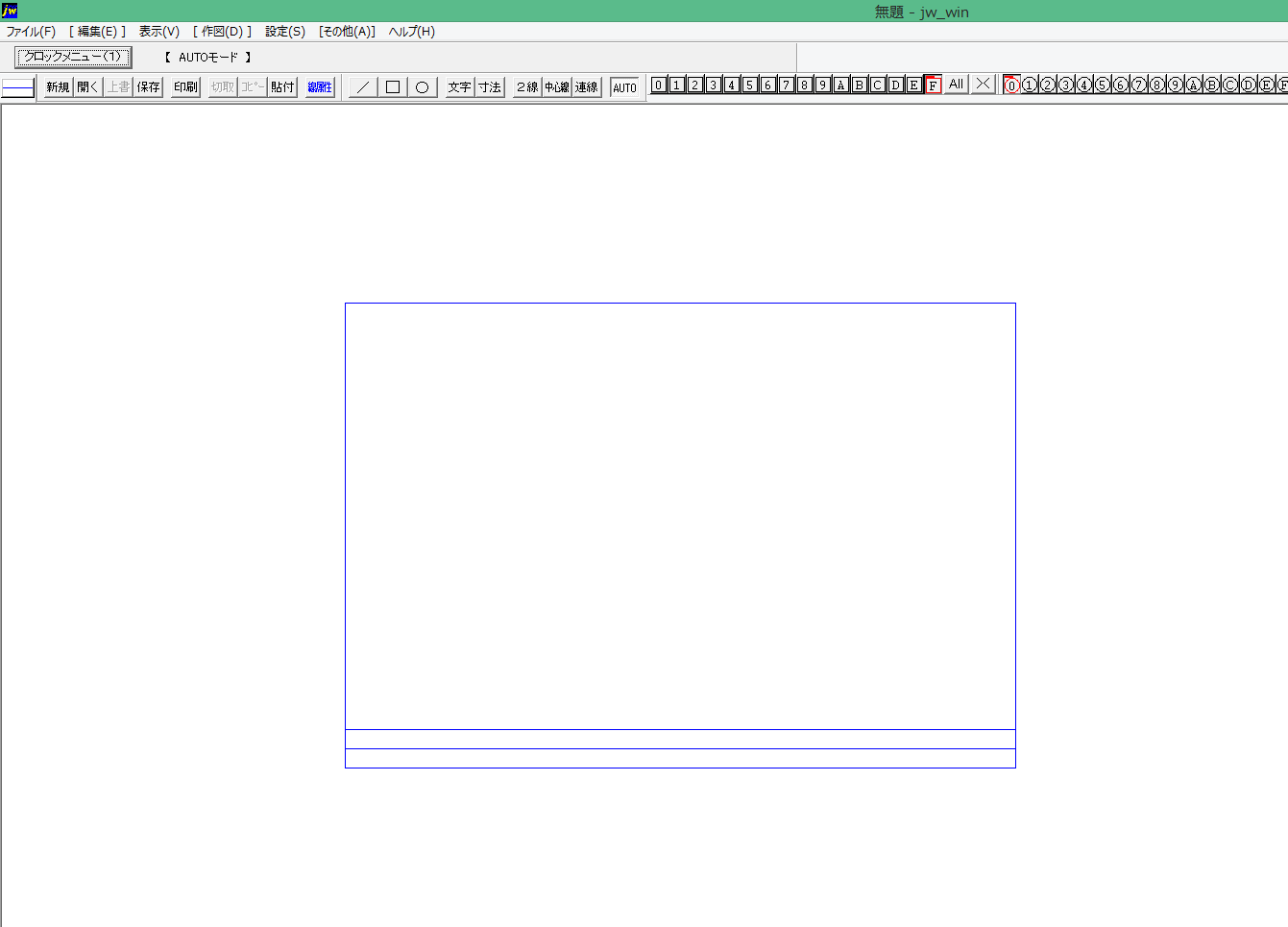1288x927 pixels.
Task: Toggle square layer group 5
Action: 750,85
